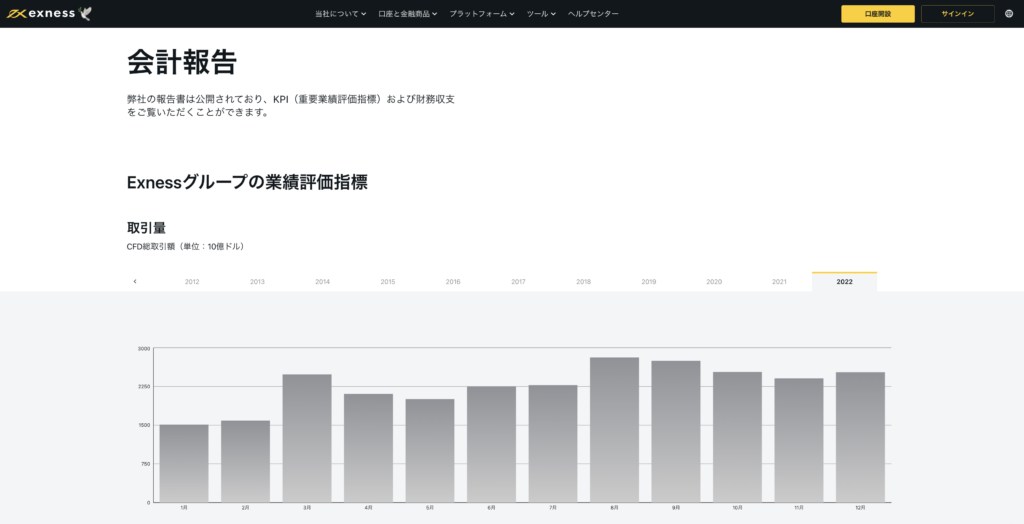The image size is (1024, 524).
Task: Select the 2013 year tab
Action: point(257,282)
